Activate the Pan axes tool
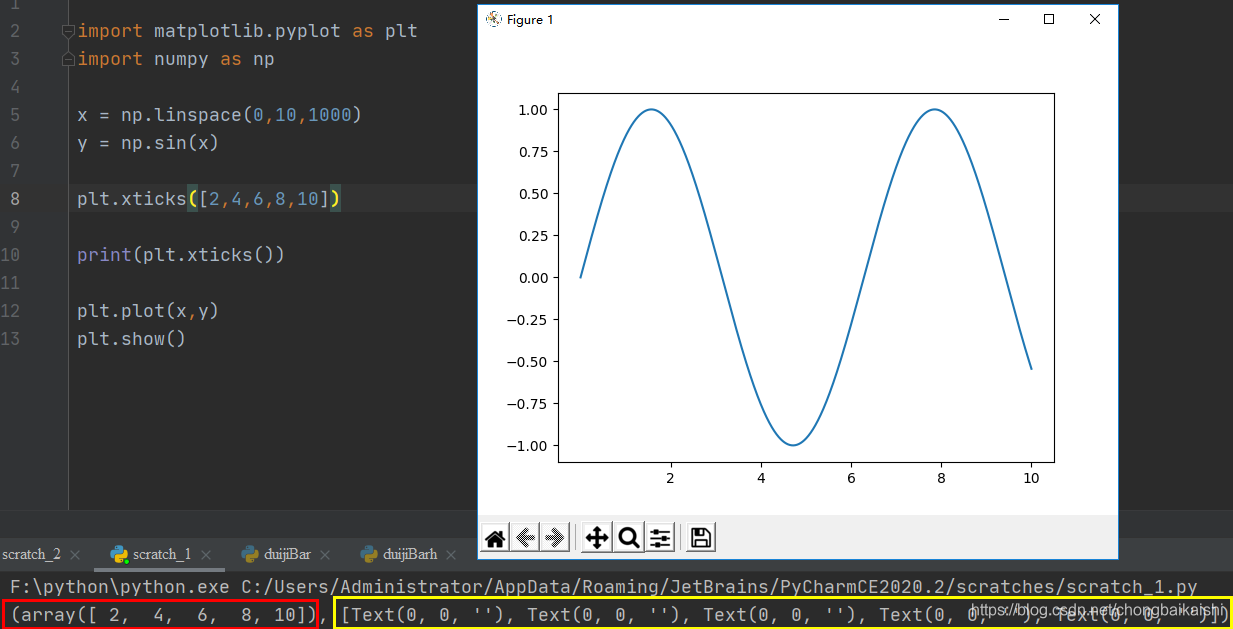 [597, 538]
